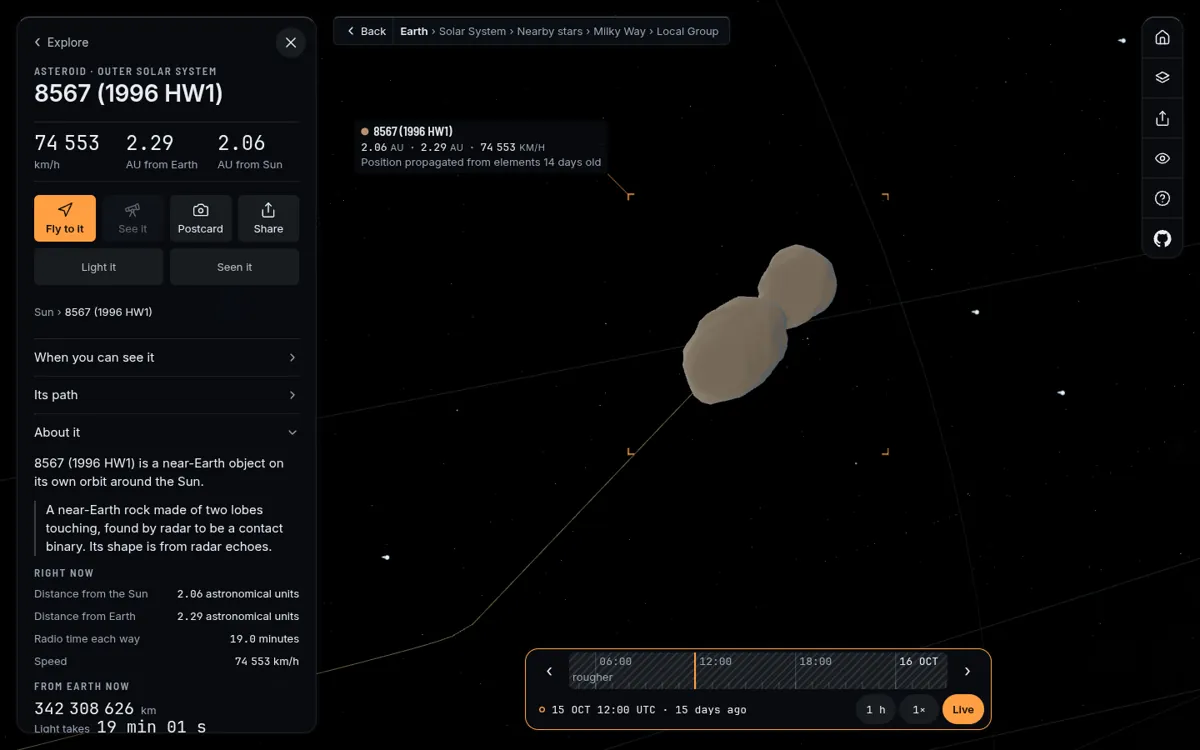Open the Home view icon
1200x750 pixels.
click(x=1162, y=37)
